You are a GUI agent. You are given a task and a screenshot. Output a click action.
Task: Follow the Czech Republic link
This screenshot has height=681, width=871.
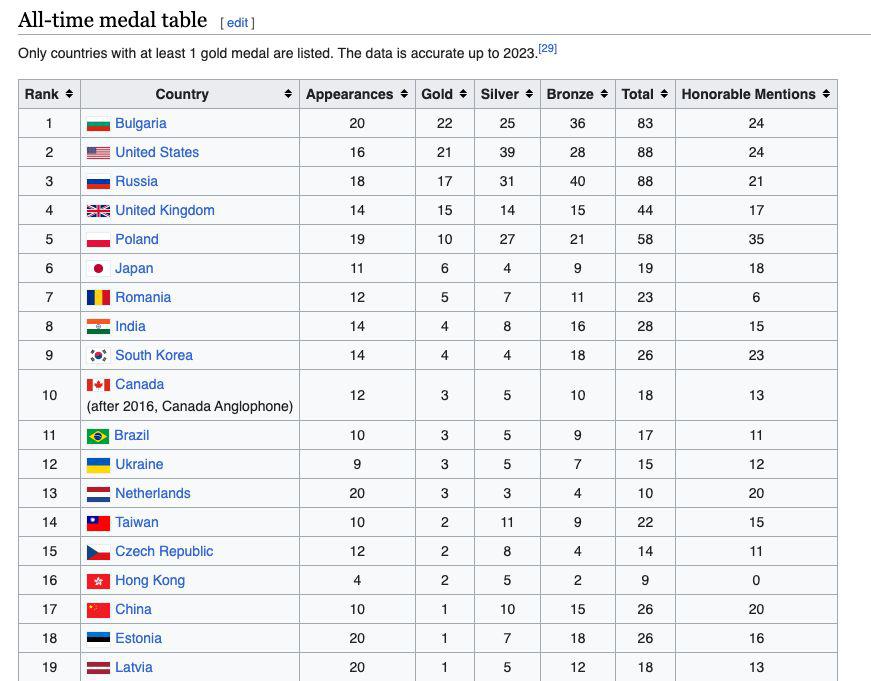164,552
